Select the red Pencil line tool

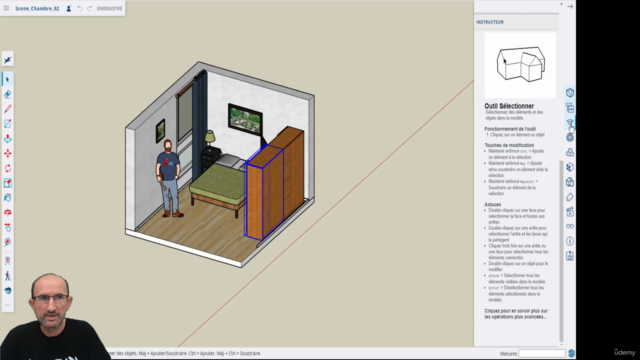[x=8, y=109]
